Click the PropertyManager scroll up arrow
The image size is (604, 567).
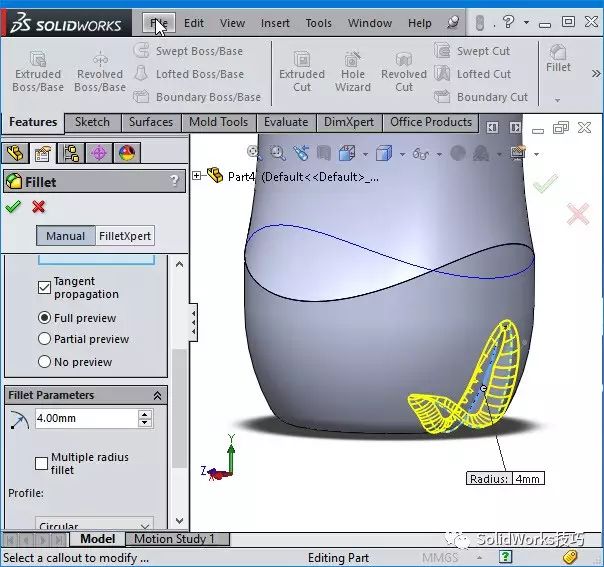(x=179, y=264)
